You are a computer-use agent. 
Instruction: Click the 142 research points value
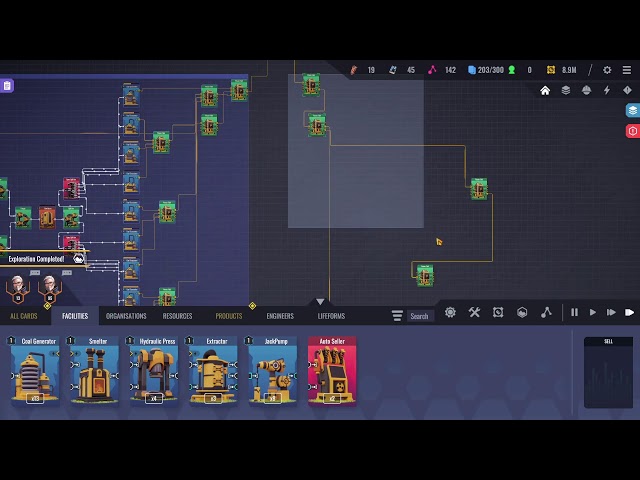click(451, 70)
